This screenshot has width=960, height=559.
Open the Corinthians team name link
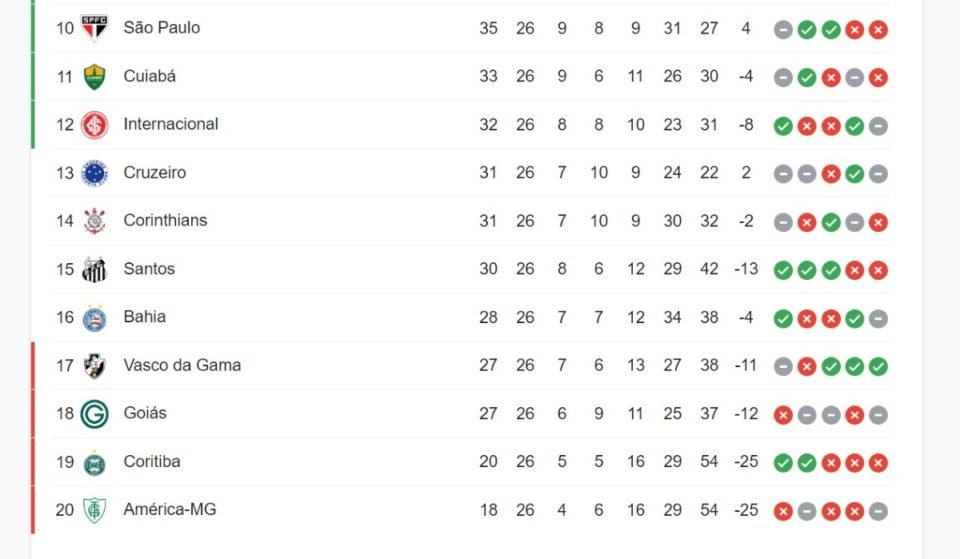165,220
